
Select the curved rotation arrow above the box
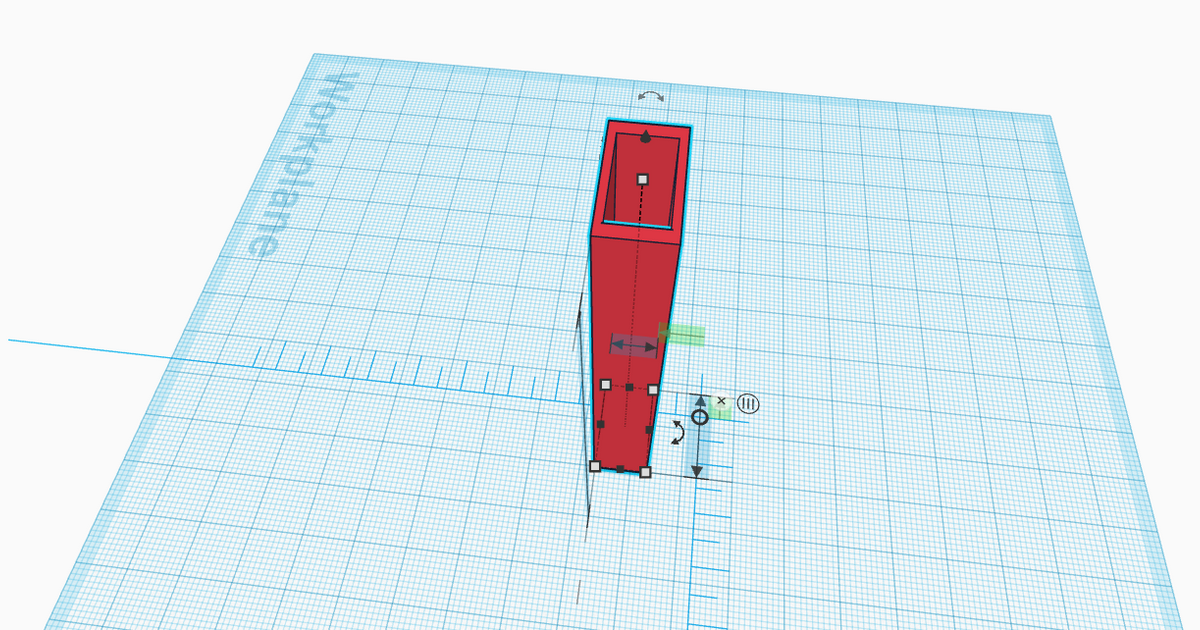pos(651,96)
